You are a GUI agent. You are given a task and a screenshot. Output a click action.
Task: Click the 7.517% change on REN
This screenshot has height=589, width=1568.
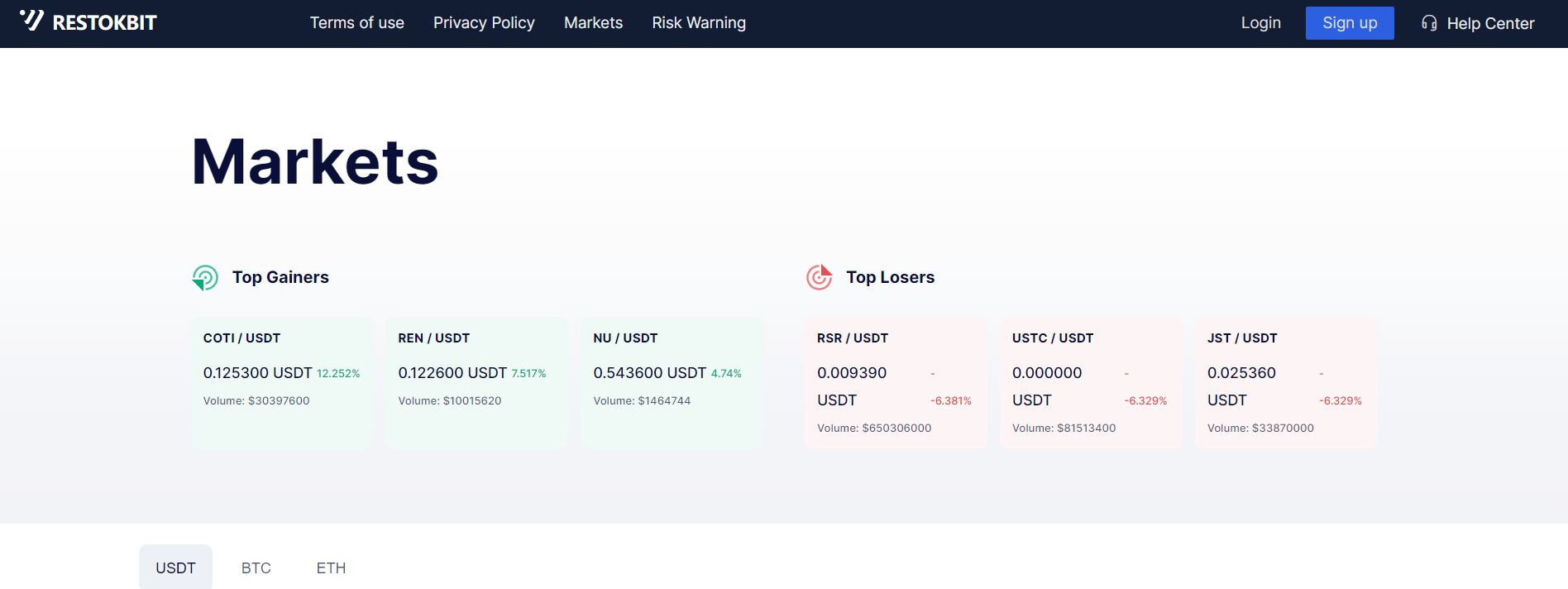(x=528, y=374)
